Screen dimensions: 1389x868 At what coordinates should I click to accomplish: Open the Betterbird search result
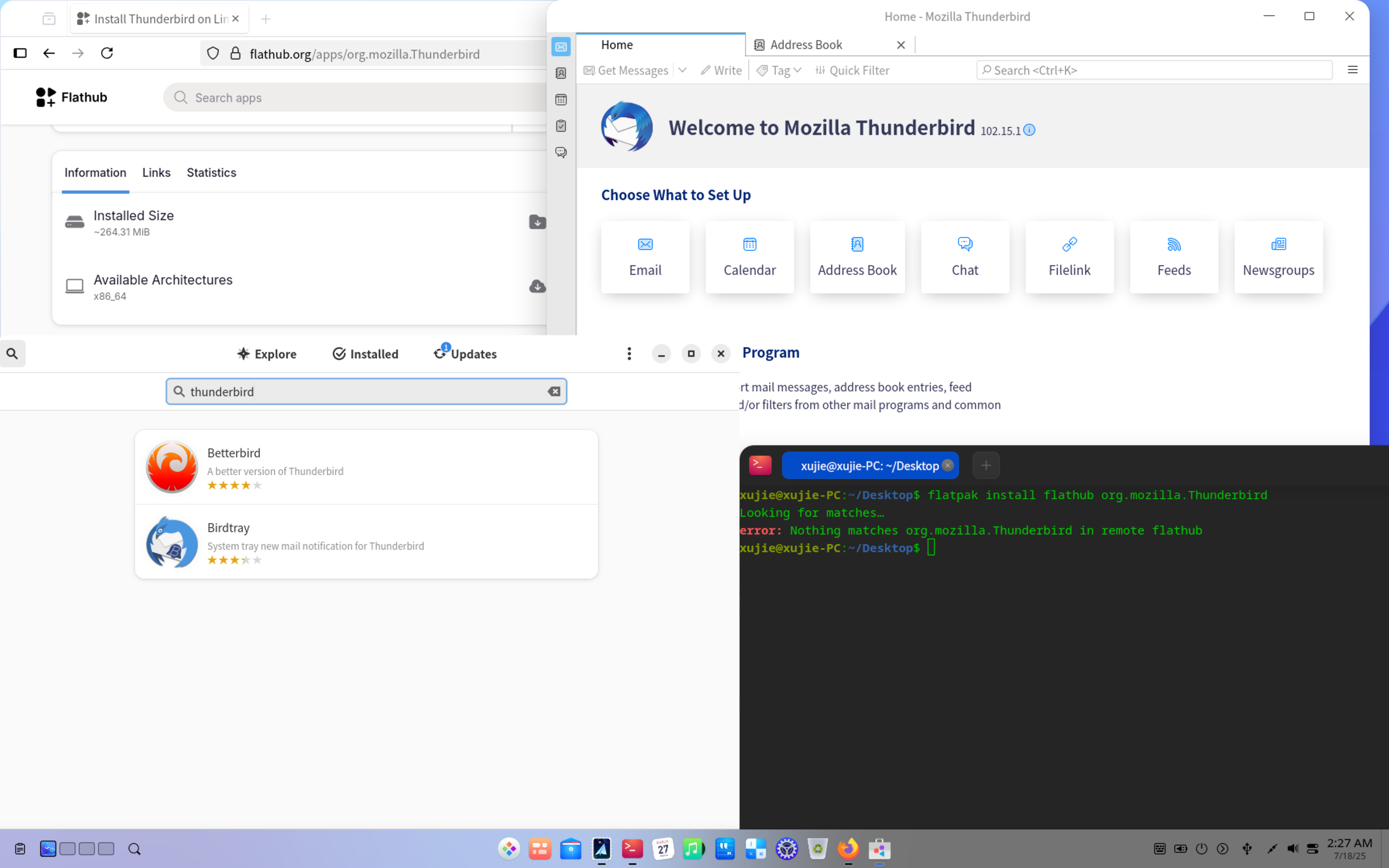[366, 467]
